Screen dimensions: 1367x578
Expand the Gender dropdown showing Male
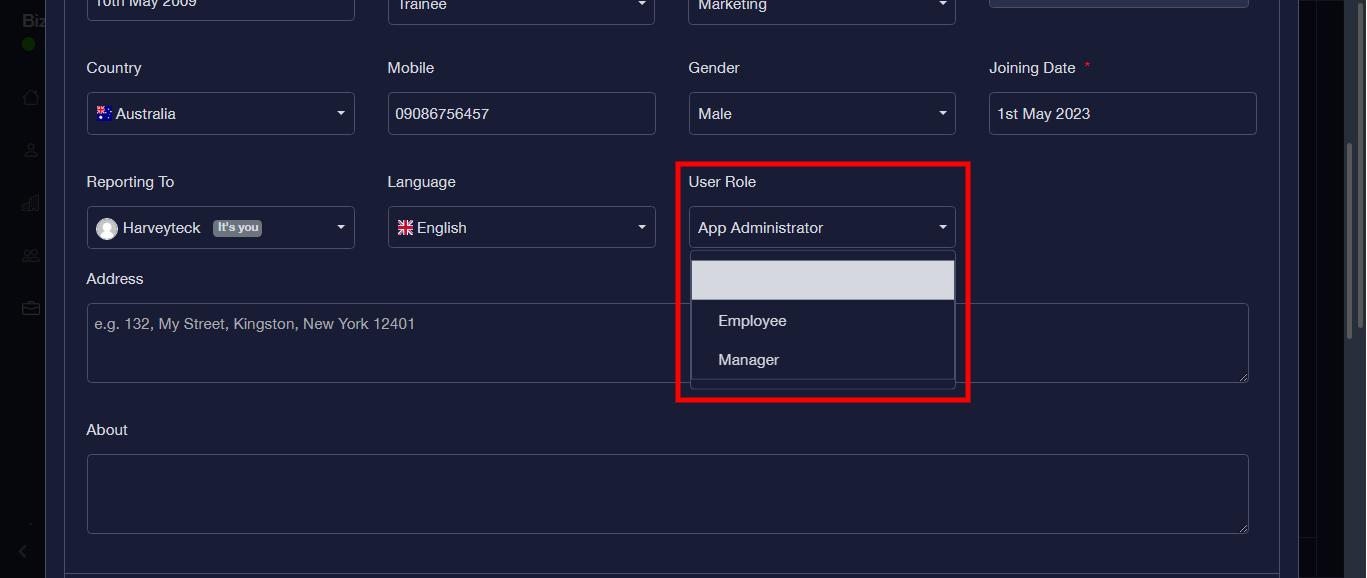(821, 114)
